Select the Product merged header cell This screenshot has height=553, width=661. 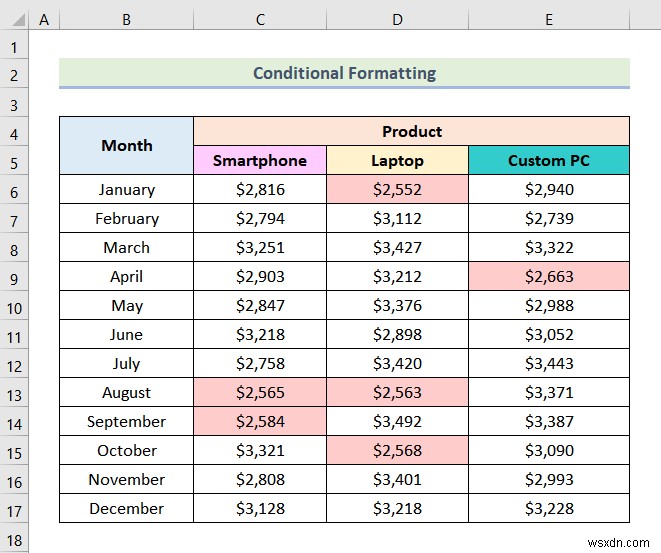coord(411,132)
